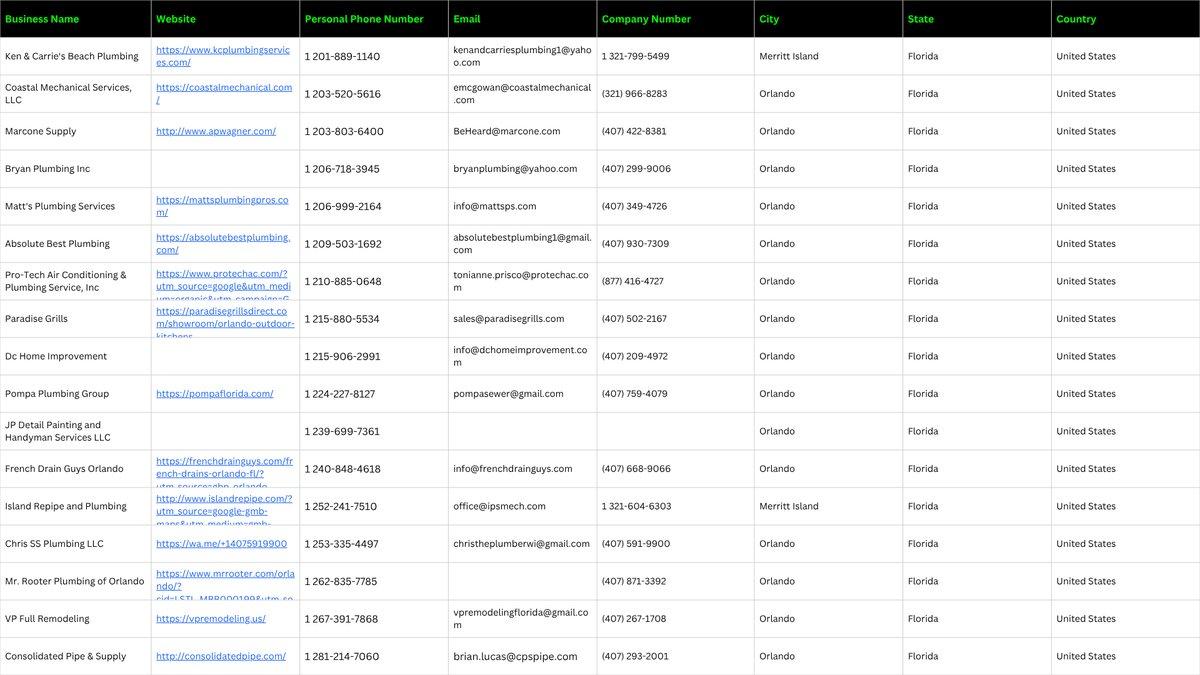Viewport: 1200px width, 675px height.
Task: Click phone number 1 281-214-7060
Action: click(342, 656)
